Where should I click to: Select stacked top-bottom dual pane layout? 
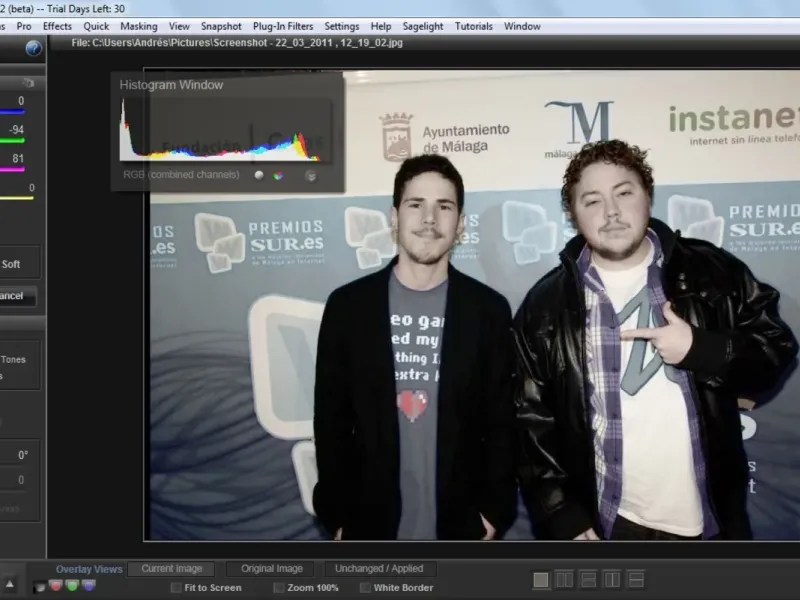[588, 580]
